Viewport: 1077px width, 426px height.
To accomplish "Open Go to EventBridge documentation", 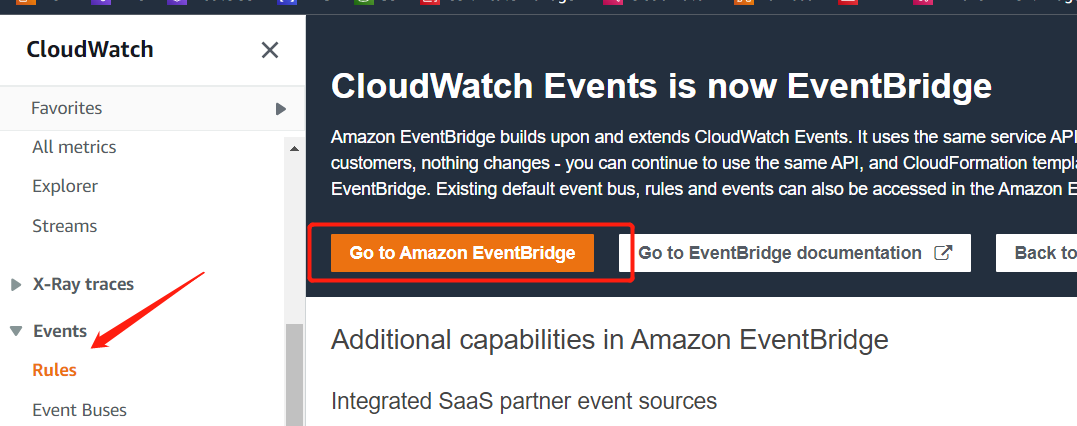I will click(x=780, y=253).
